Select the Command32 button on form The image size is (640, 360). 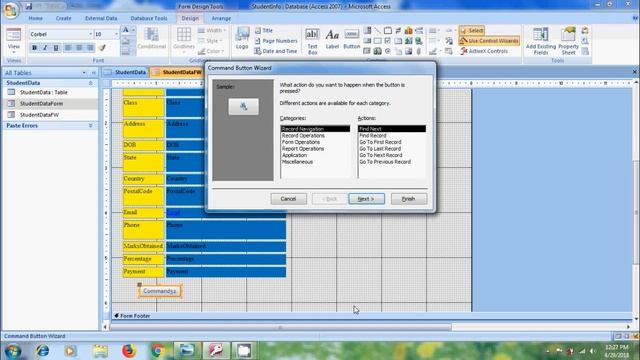160,291
